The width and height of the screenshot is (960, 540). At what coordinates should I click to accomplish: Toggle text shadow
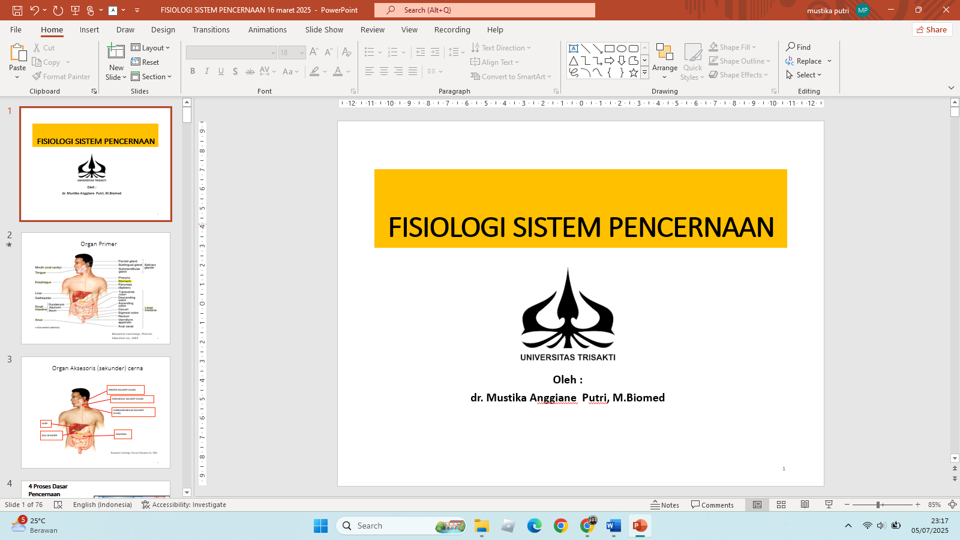pos(235,72)
